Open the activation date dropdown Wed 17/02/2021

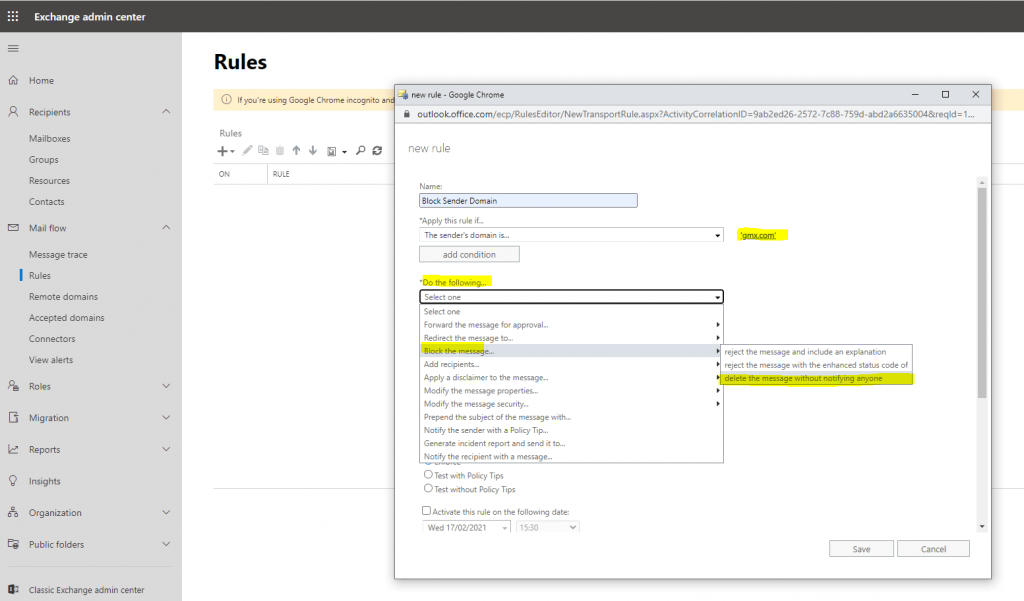click(x=466, y=527)
